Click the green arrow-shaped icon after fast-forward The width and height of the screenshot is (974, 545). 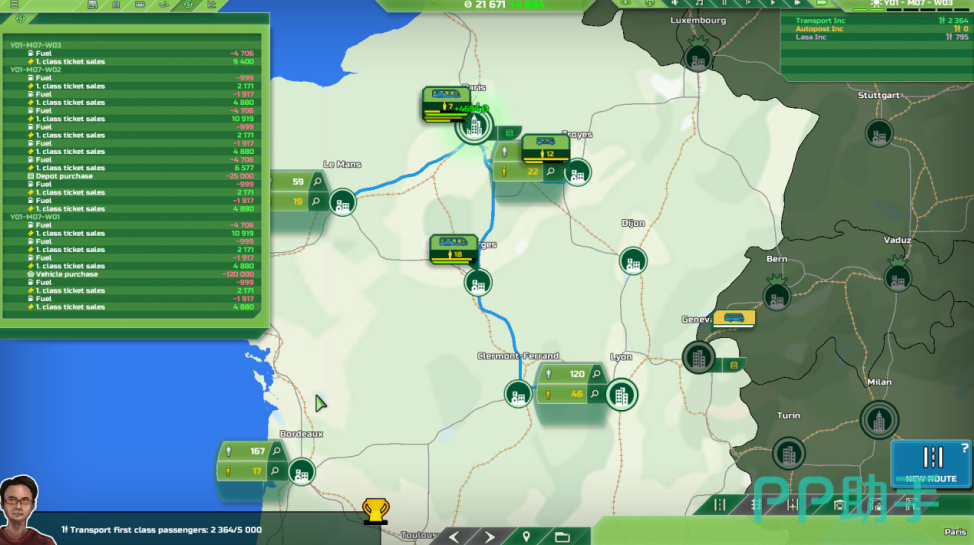point(822,3)
